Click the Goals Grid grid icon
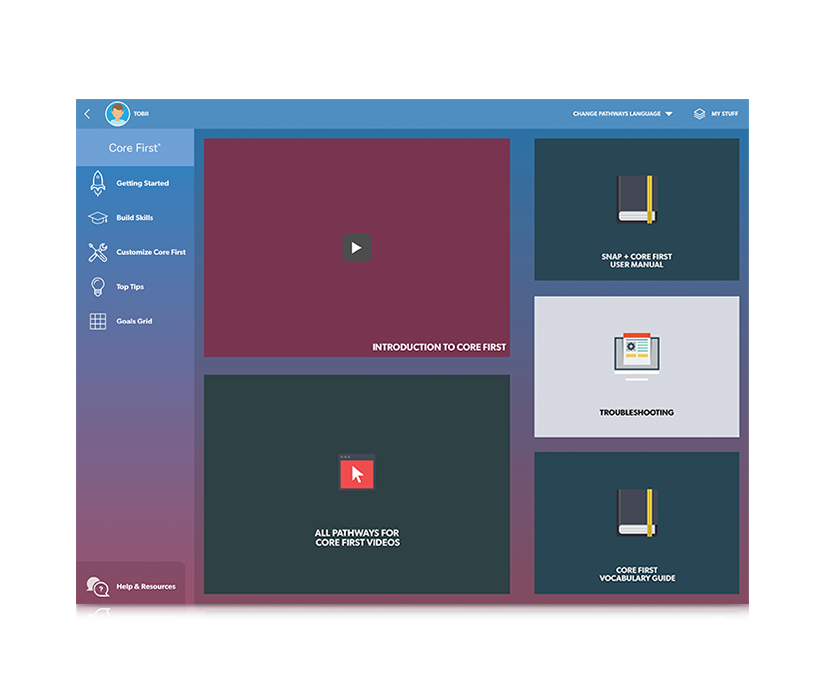 click(x=96, y=321)
